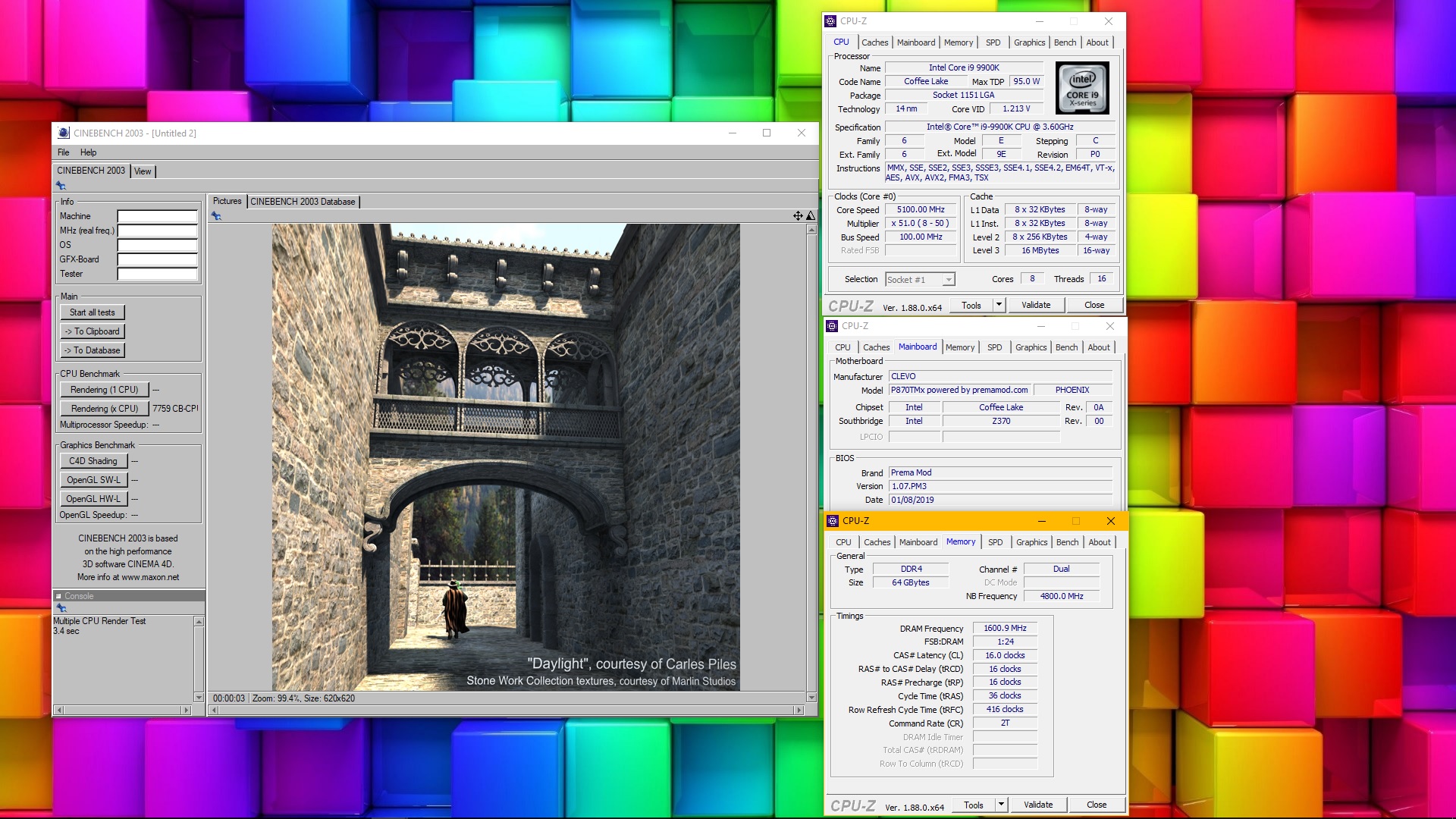
Task: Run the Rendering (x CPU) benchmark
Action: click(x=105, y=409)
